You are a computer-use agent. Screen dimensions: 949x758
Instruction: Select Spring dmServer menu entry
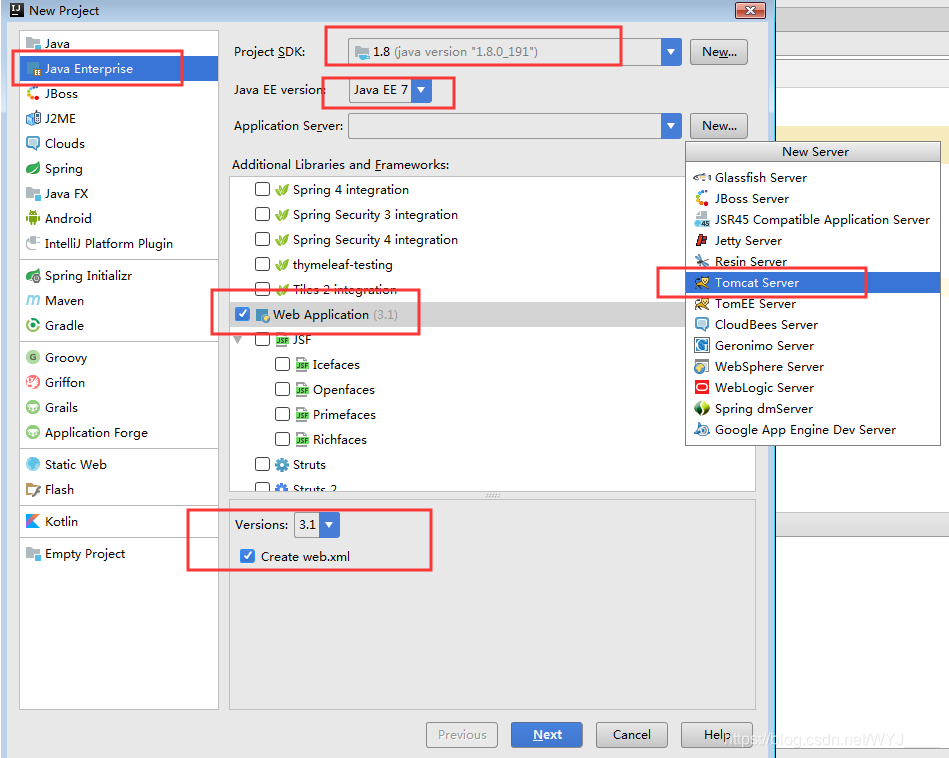813,409
